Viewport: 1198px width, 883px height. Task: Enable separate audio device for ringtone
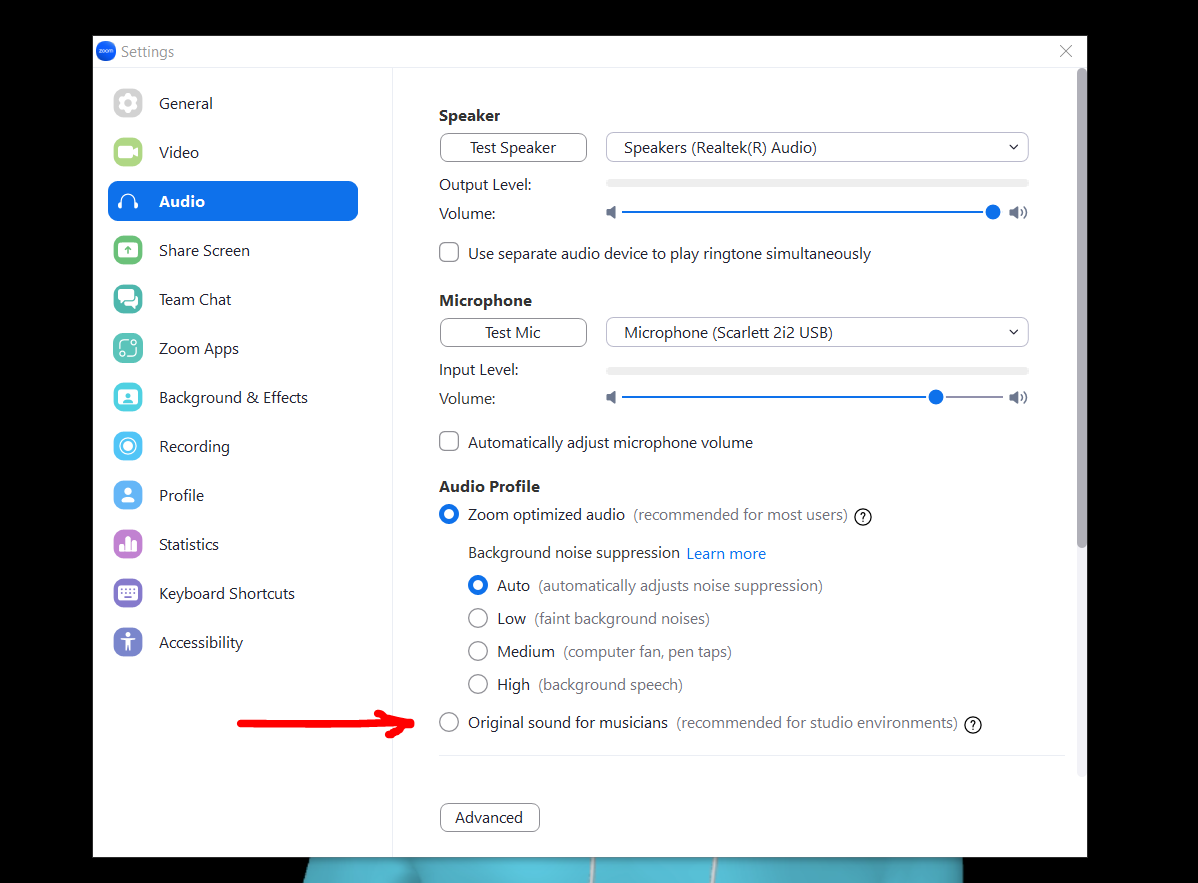(x=449, y=252)
